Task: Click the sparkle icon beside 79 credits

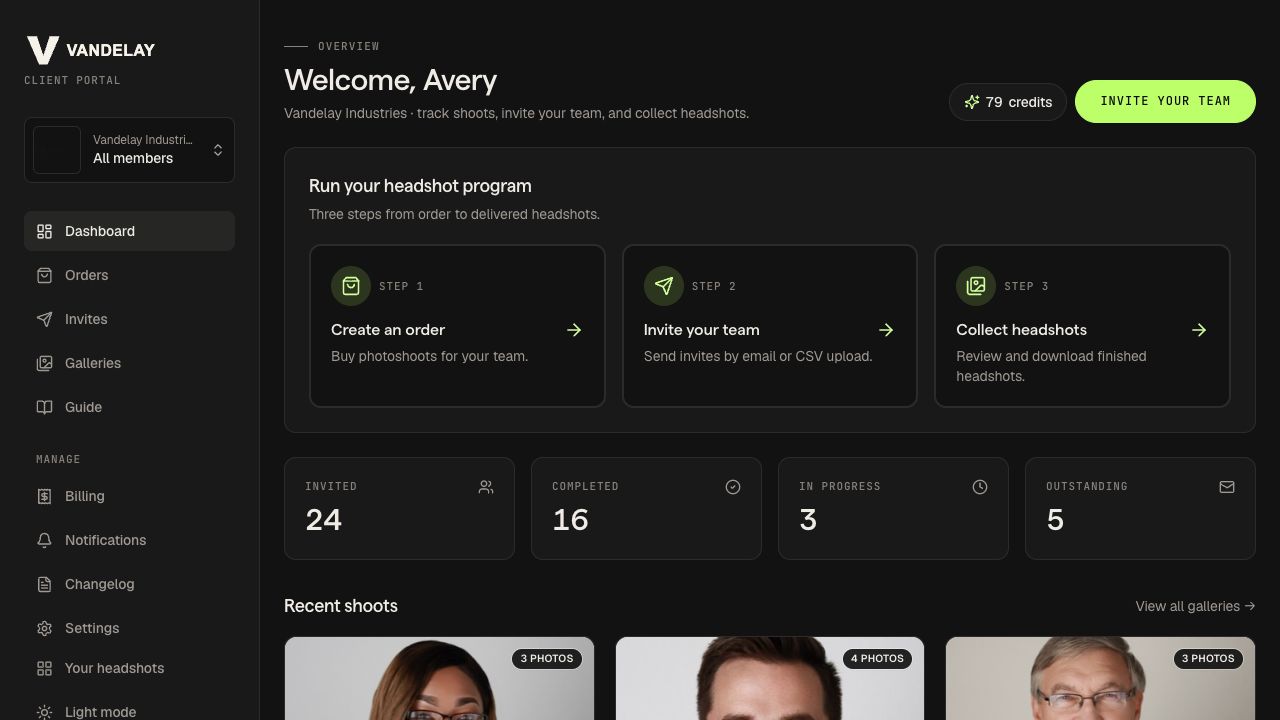Action: coord(972,102)
